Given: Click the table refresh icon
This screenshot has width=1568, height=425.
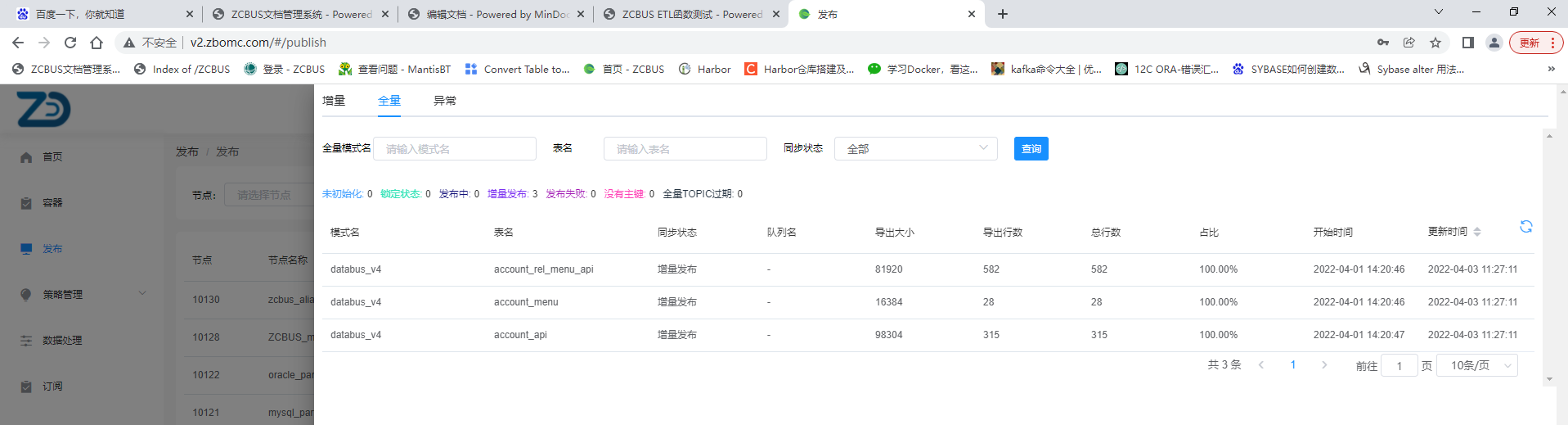Looking at the screenshot, I should 1525,227.
